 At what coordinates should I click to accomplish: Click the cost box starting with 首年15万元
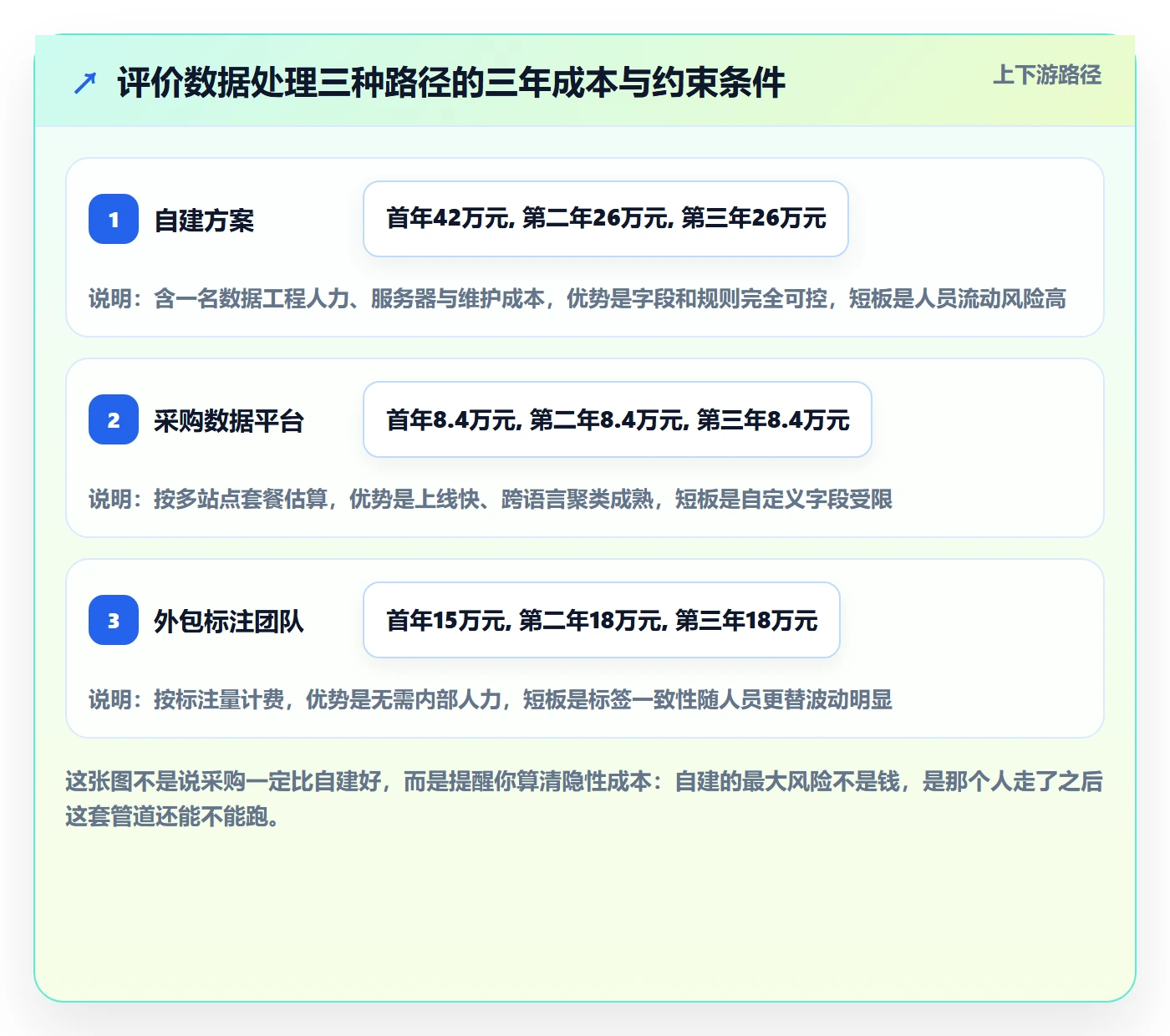(x=602, y=620)
